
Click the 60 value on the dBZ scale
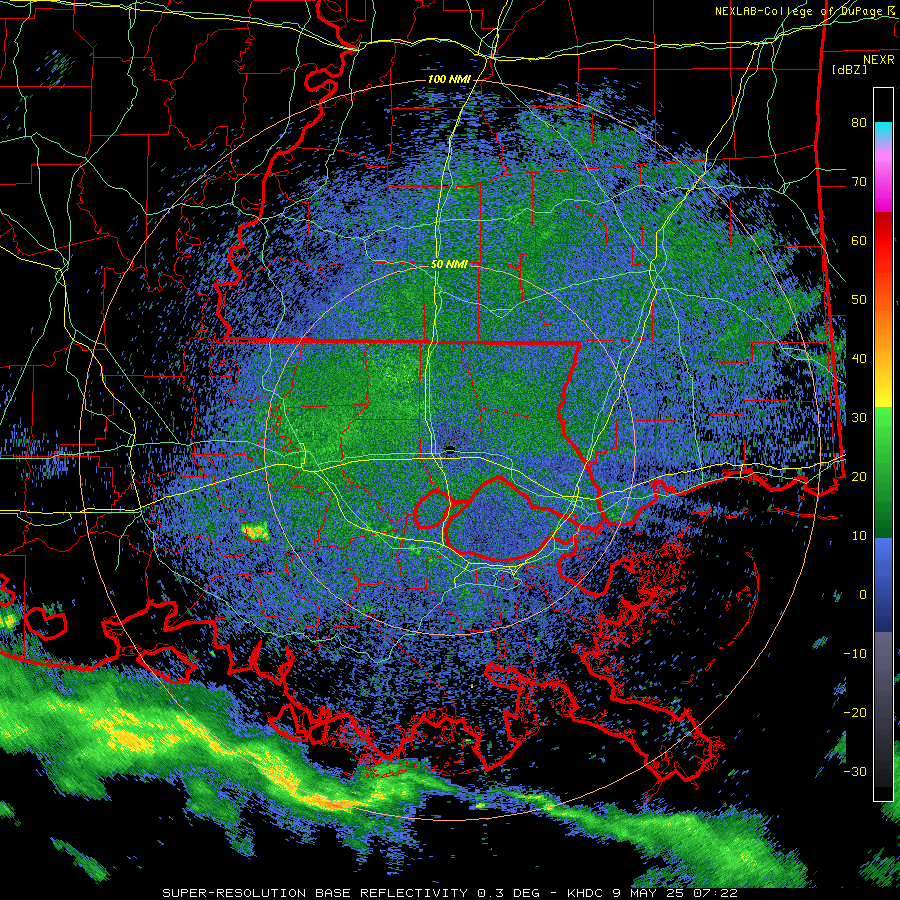[x=859, y=240]
